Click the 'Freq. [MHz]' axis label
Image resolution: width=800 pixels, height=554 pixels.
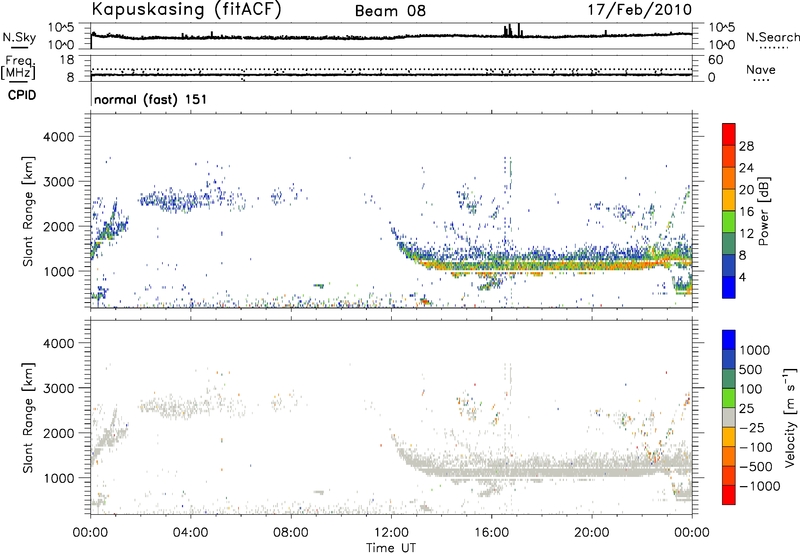[18, 67]
